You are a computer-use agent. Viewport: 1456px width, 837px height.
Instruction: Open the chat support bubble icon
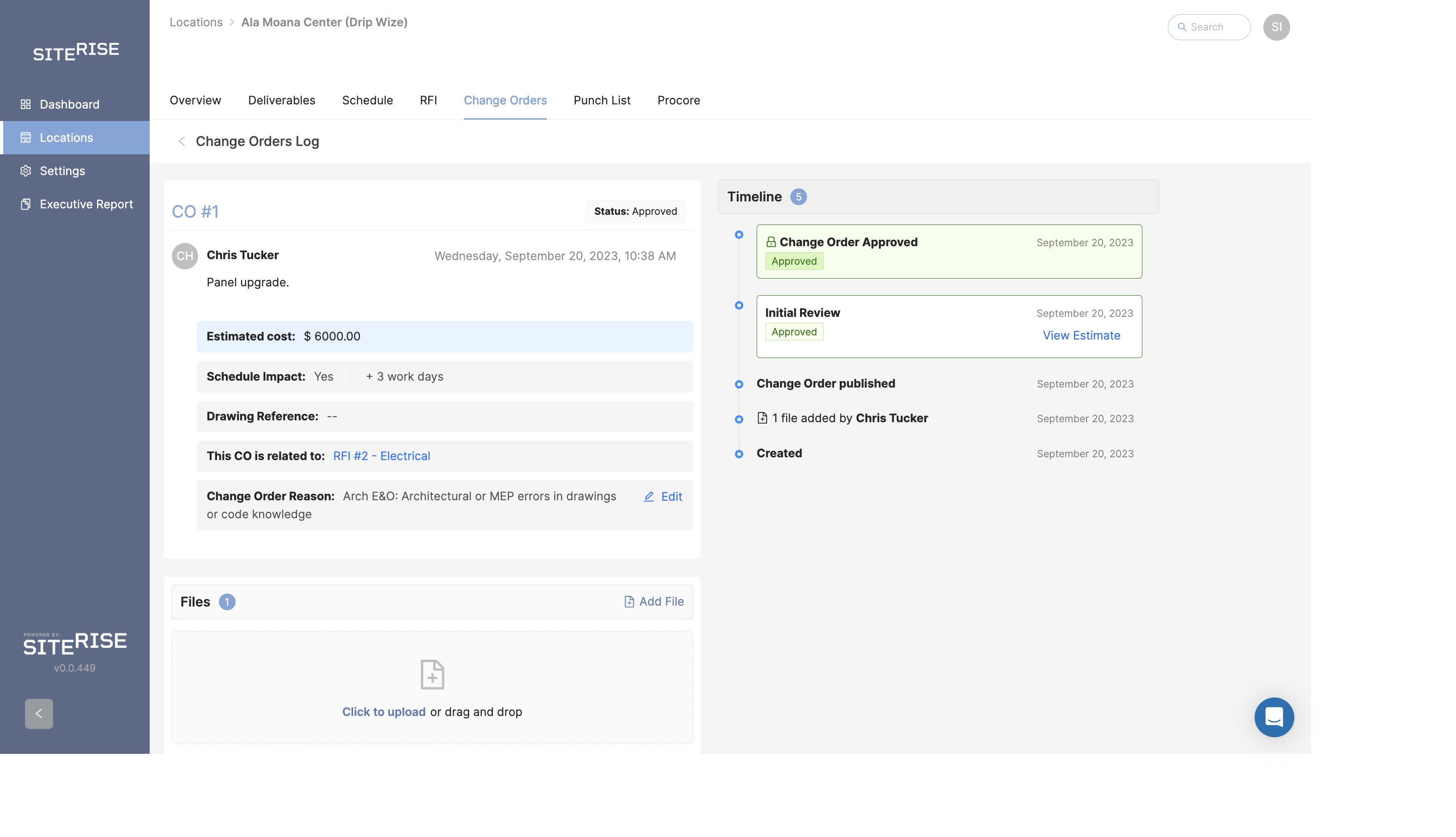tap(1273, 717)
